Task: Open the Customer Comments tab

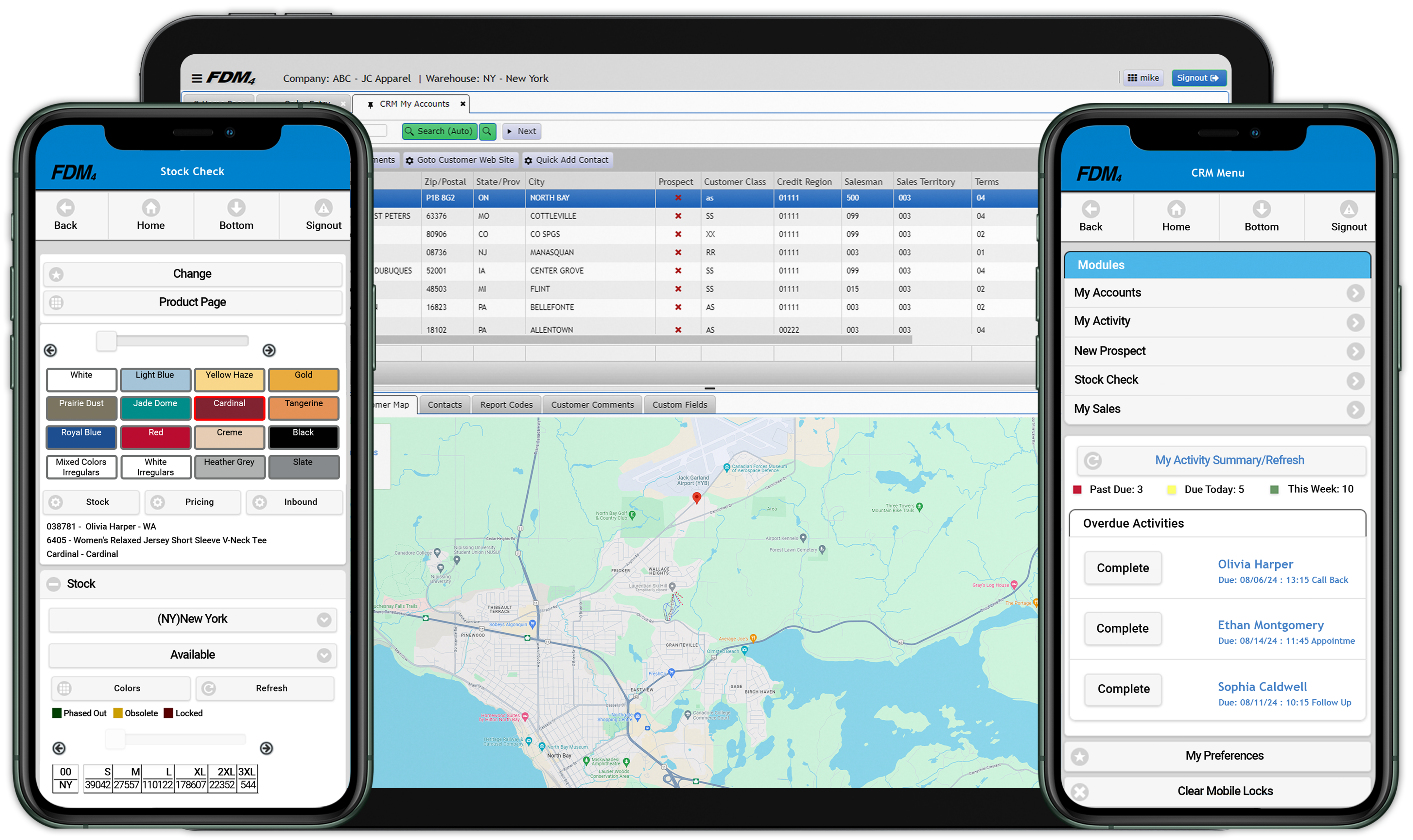Action: [592, 405]
